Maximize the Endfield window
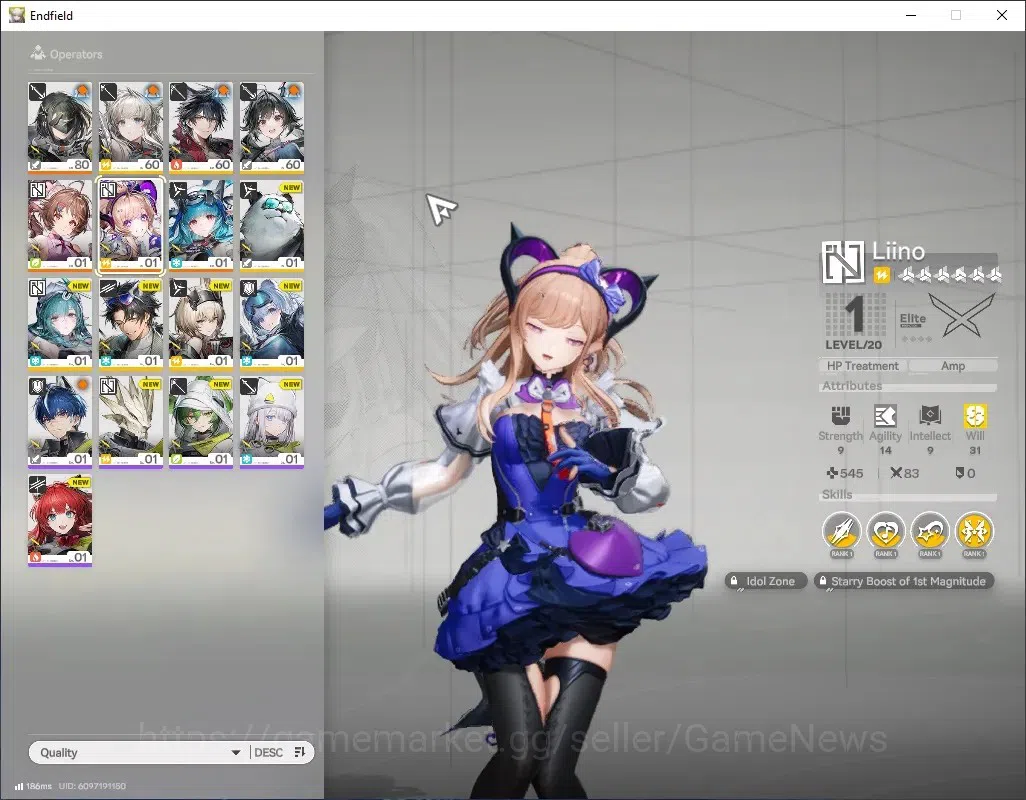 956,15
